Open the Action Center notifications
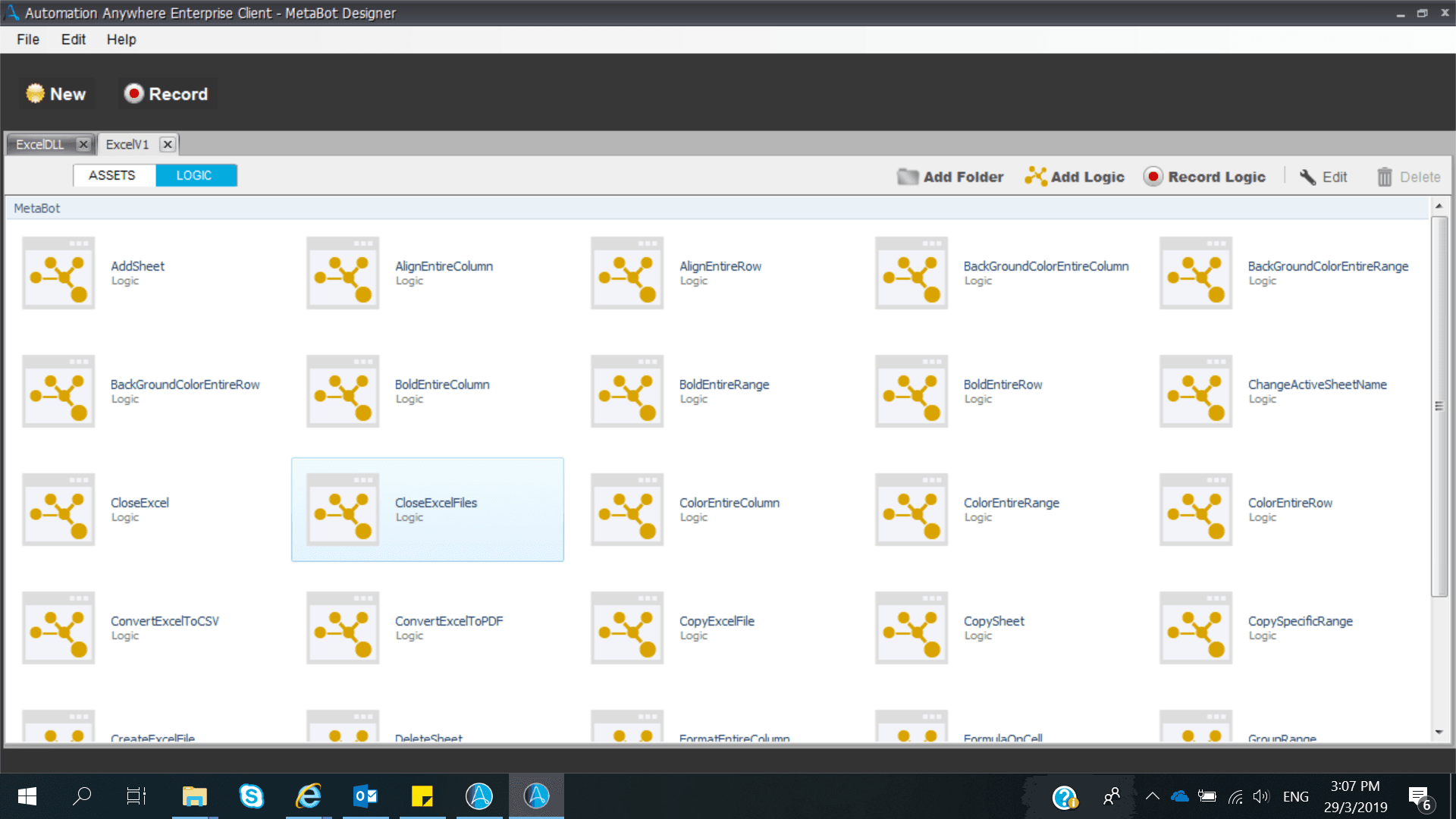Viewport: 1456px width, 819px height. tap(1420, 797)
